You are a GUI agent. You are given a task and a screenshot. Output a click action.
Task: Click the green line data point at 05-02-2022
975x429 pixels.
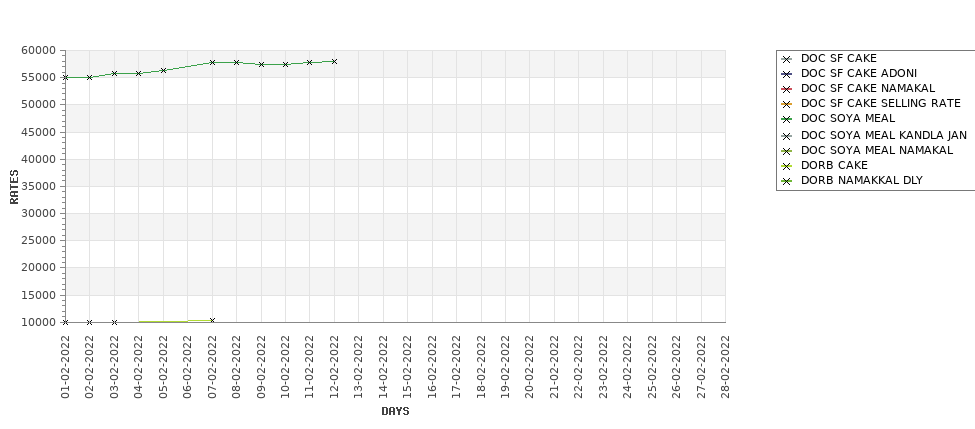pos(164,71)
